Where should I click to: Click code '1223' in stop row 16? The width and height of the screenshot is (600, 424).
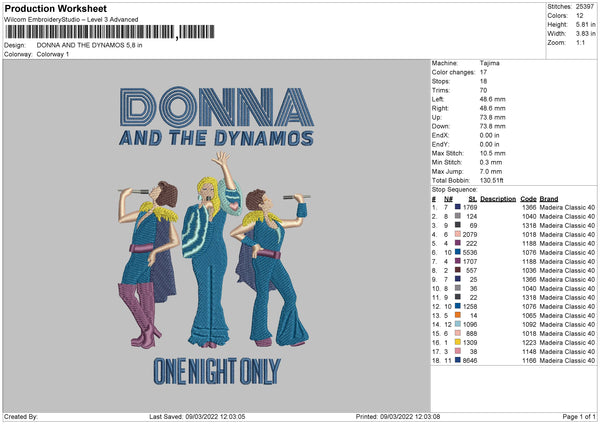pyautogui.click(x=529, y=342)
